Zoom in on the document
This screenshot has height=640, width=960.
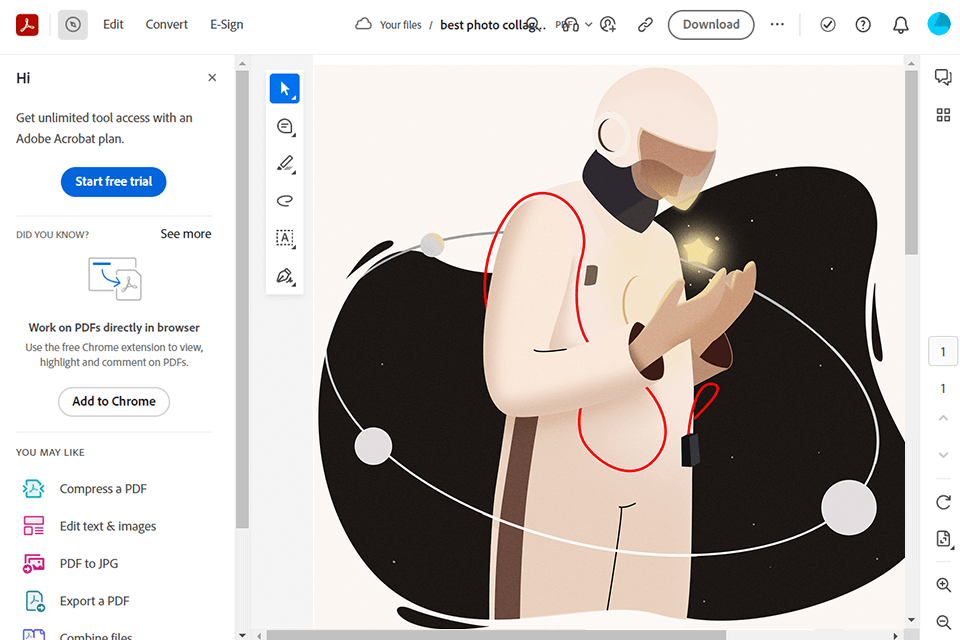point(943,585)
